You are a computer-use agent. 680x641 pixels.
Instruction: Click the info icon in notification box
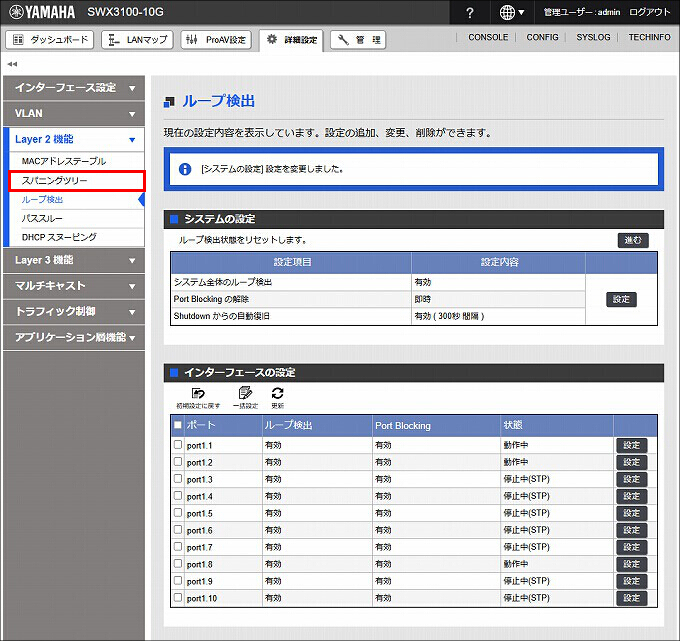click(185, 169)
